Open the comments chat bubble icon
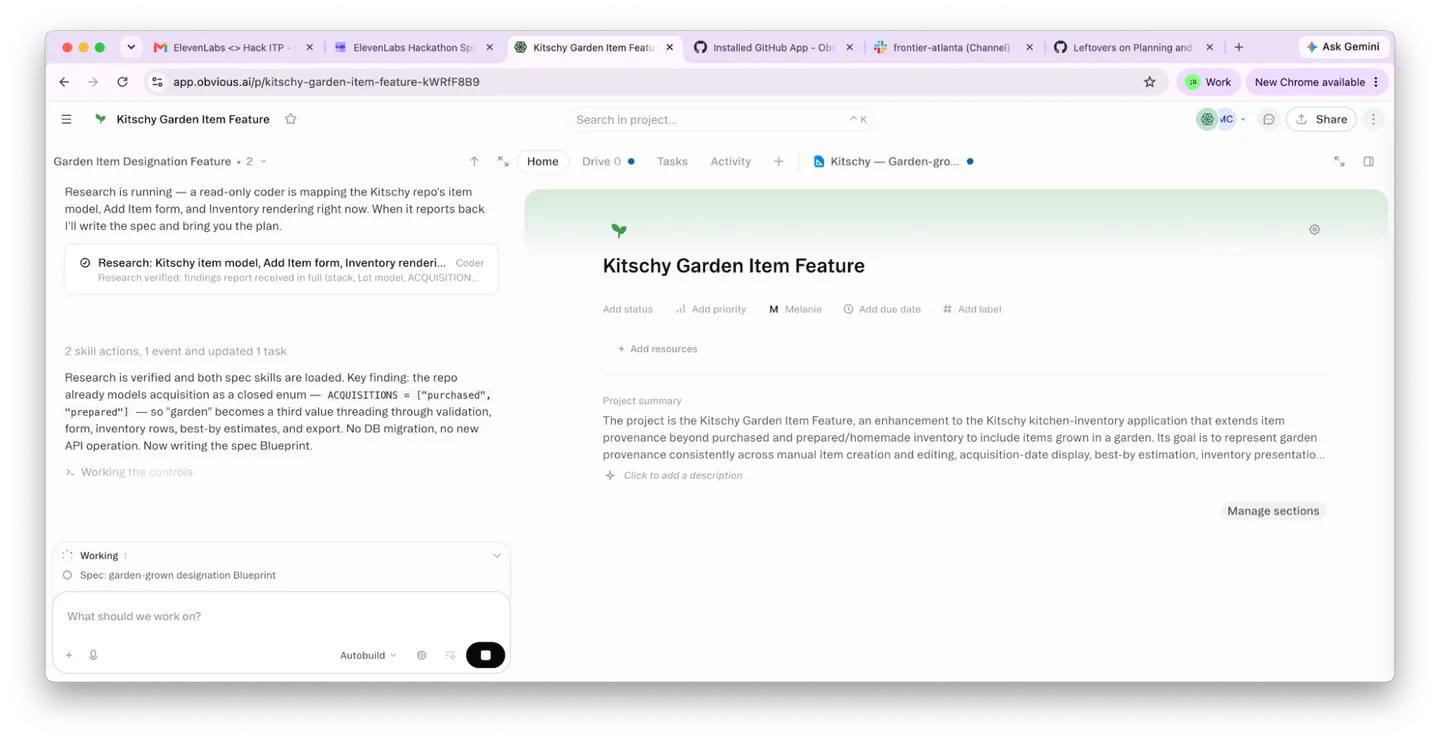Screen dimensions: 1440x742 pos(1268,119)
